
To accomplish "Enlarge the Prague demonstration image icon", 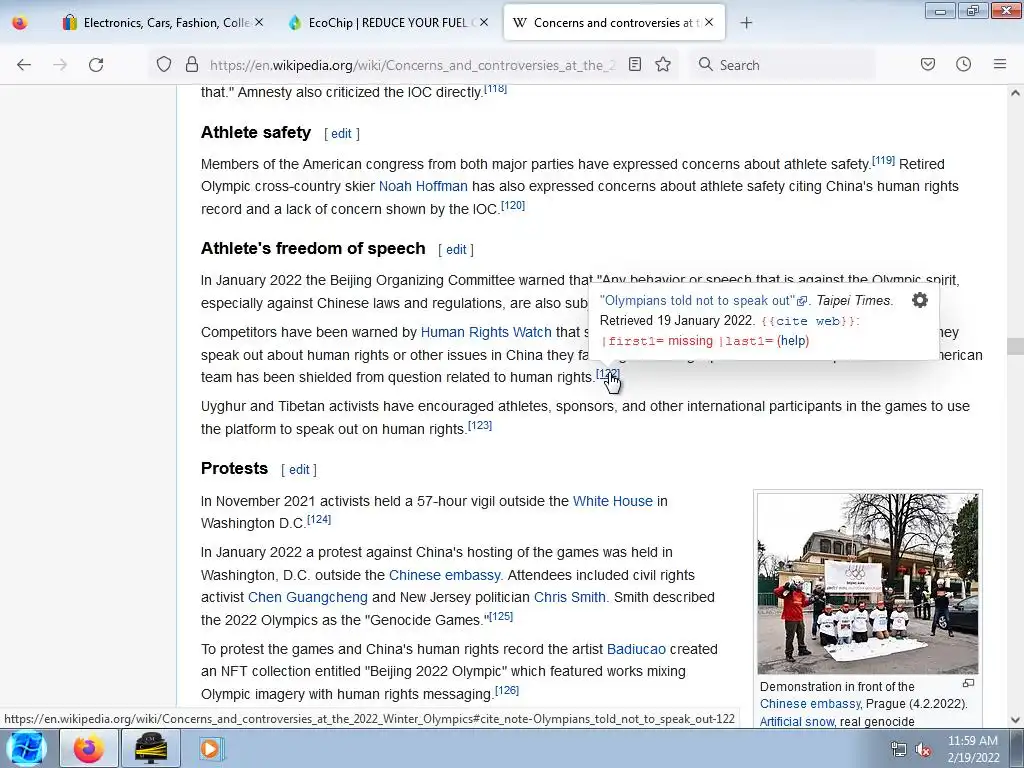I will coord(968,683).
